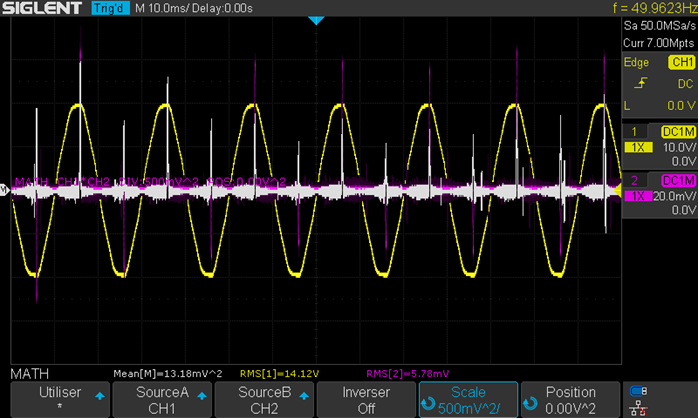Click the channel 1 DC1M coupling badge
This screenshot has width=699, height=419.
678,131
